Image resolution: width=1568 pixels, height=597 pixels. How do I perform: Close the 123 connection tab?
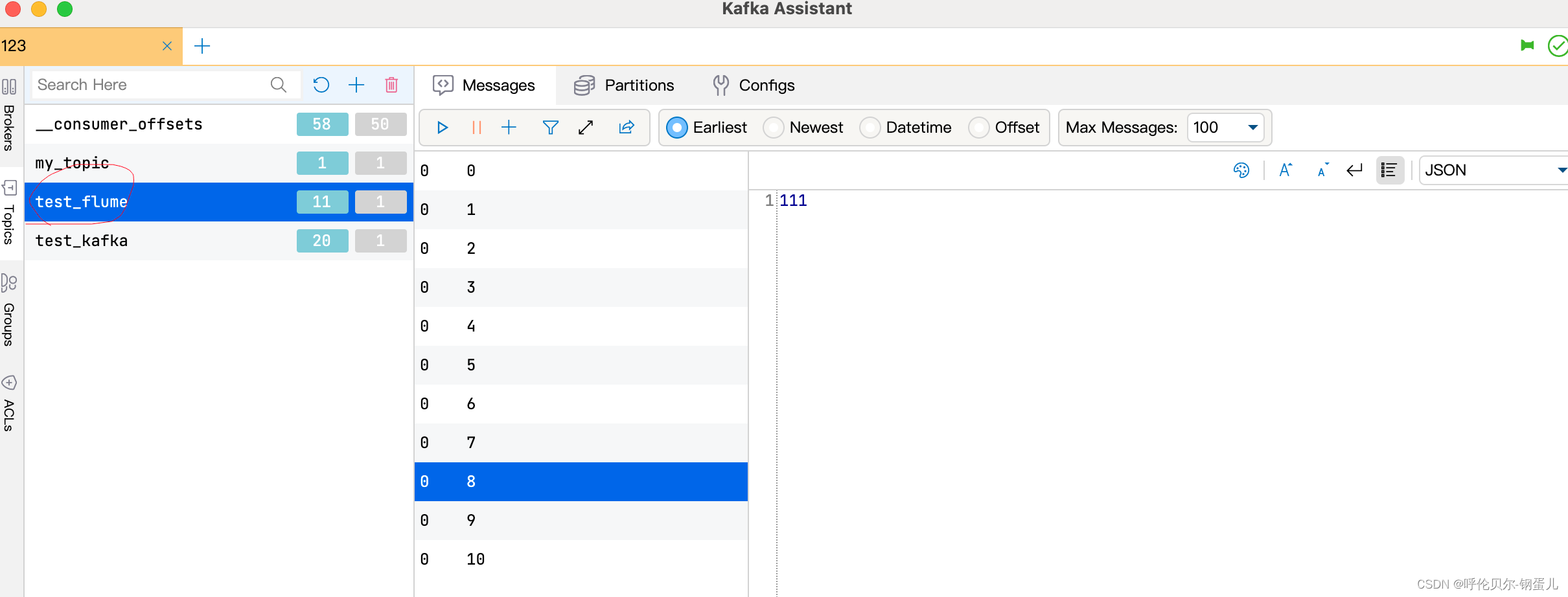pos(167,46)
